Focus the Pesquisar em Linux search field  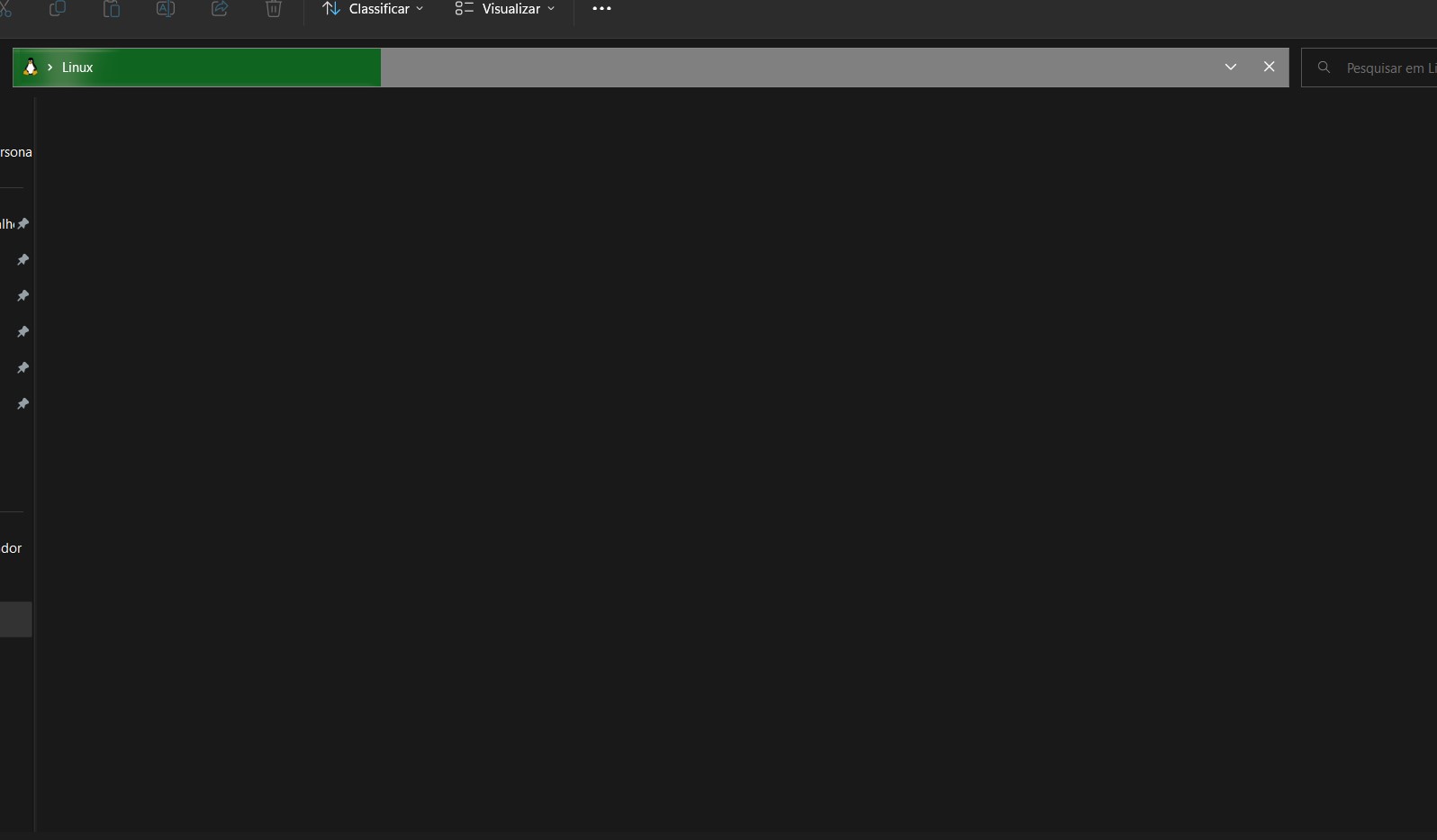[x=1369, y=68]
